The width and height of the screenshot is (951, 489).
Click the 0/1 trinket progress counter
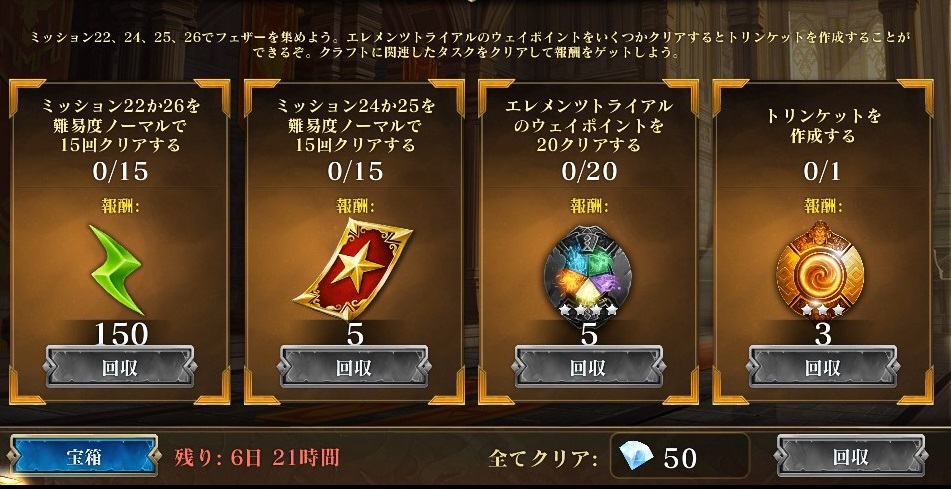[x=822, y=172]
